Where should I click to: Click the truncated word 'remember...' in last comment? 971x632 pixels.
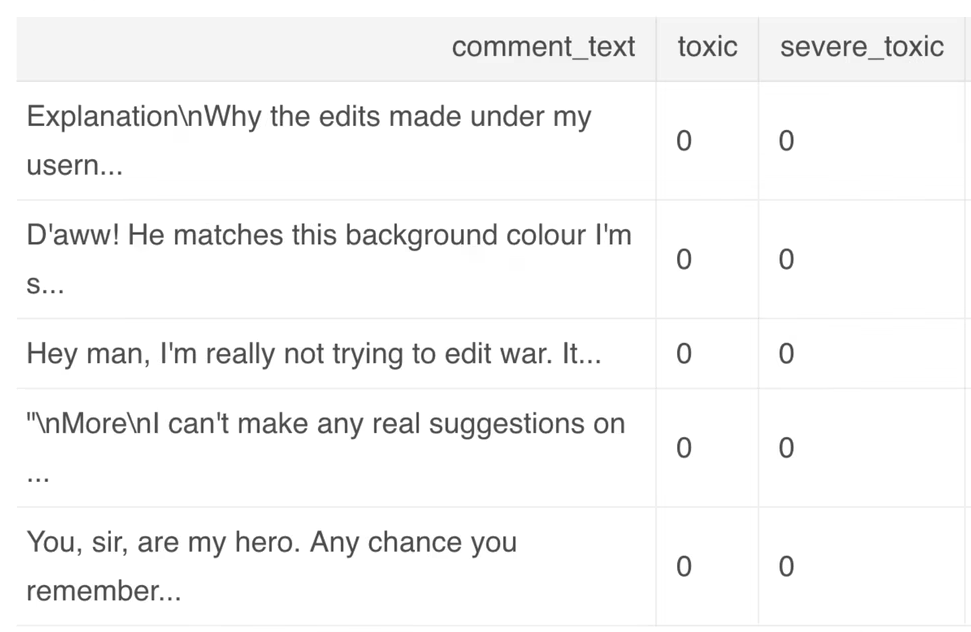coord(104,591)
